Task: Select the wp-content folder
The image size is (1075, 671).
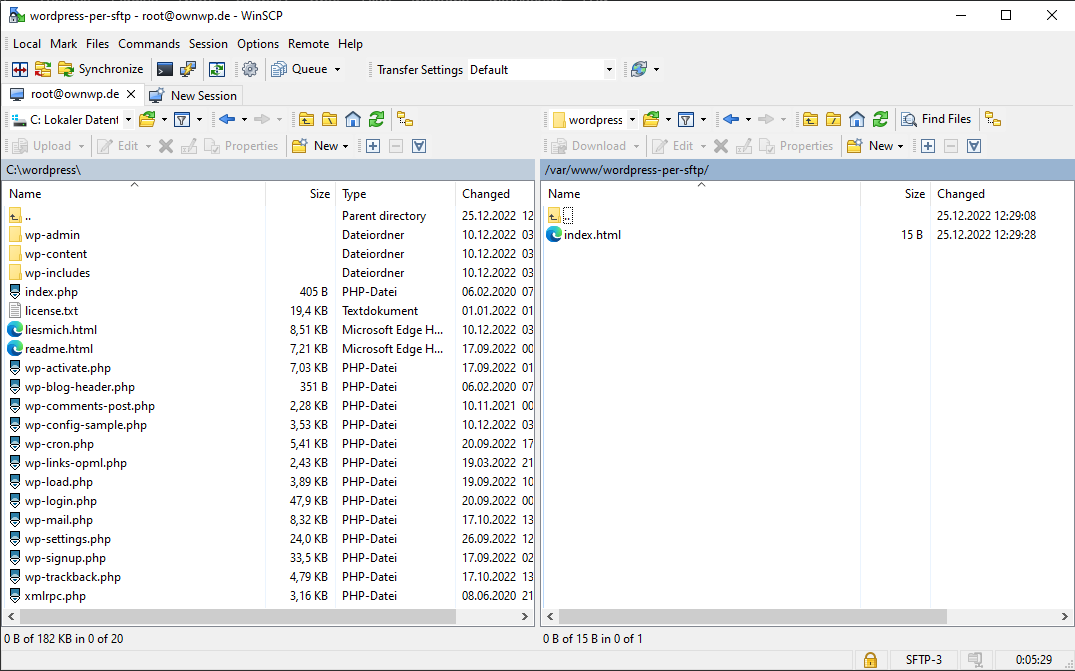Action: pos(56,254)
